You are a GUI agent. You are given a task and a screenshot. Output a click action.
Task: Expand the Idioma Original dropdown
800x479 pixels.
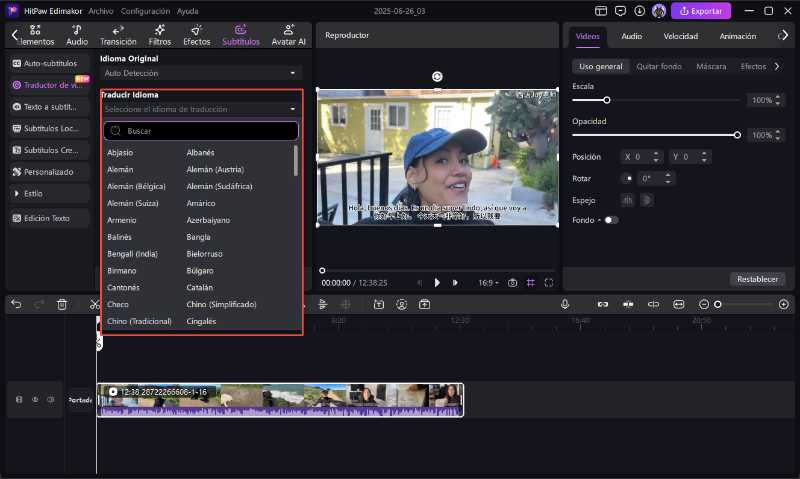point(200,73)
